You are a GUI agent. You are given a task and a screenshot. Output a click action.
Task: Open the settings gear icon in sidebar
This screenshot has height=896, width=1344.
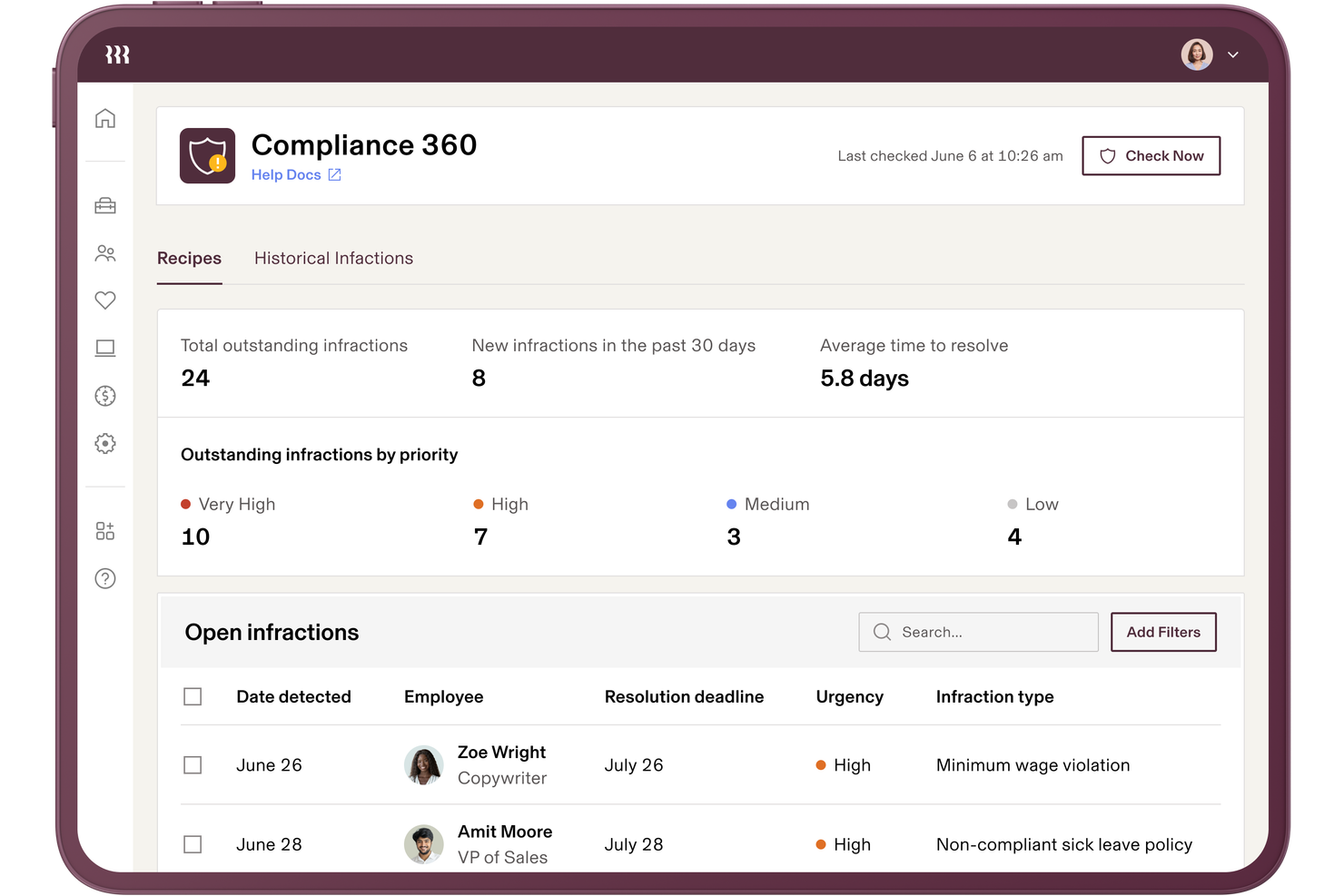[105, 443]
